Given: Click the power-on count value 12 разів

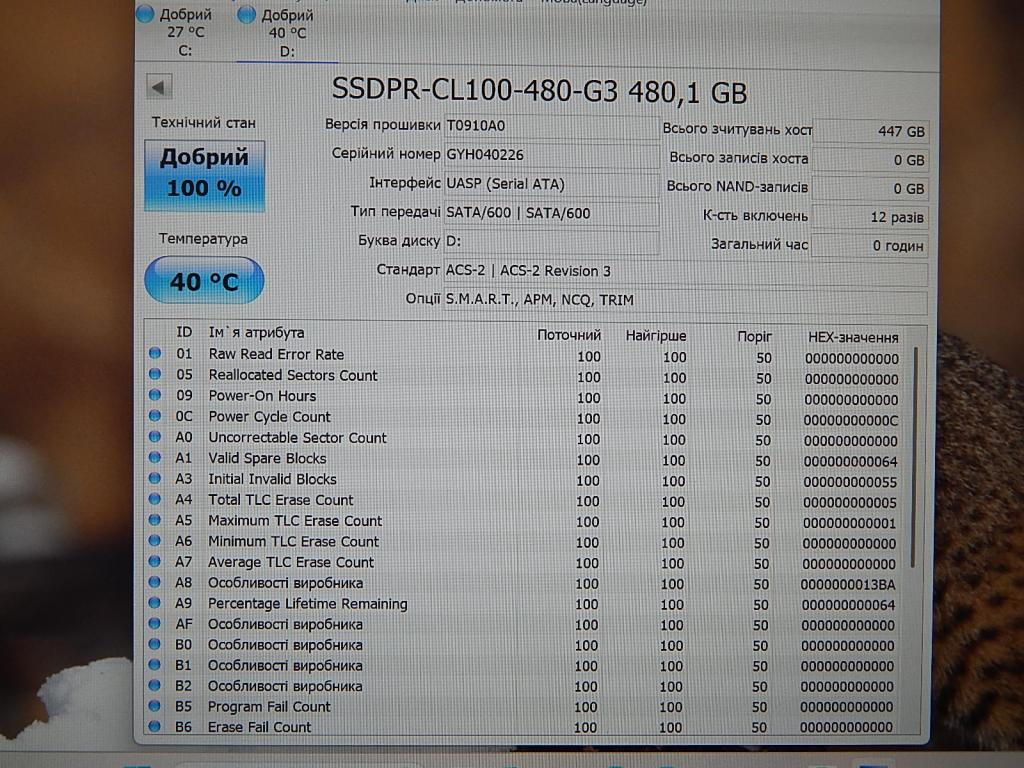Looking at the screenshot, I should click(870, 217).
